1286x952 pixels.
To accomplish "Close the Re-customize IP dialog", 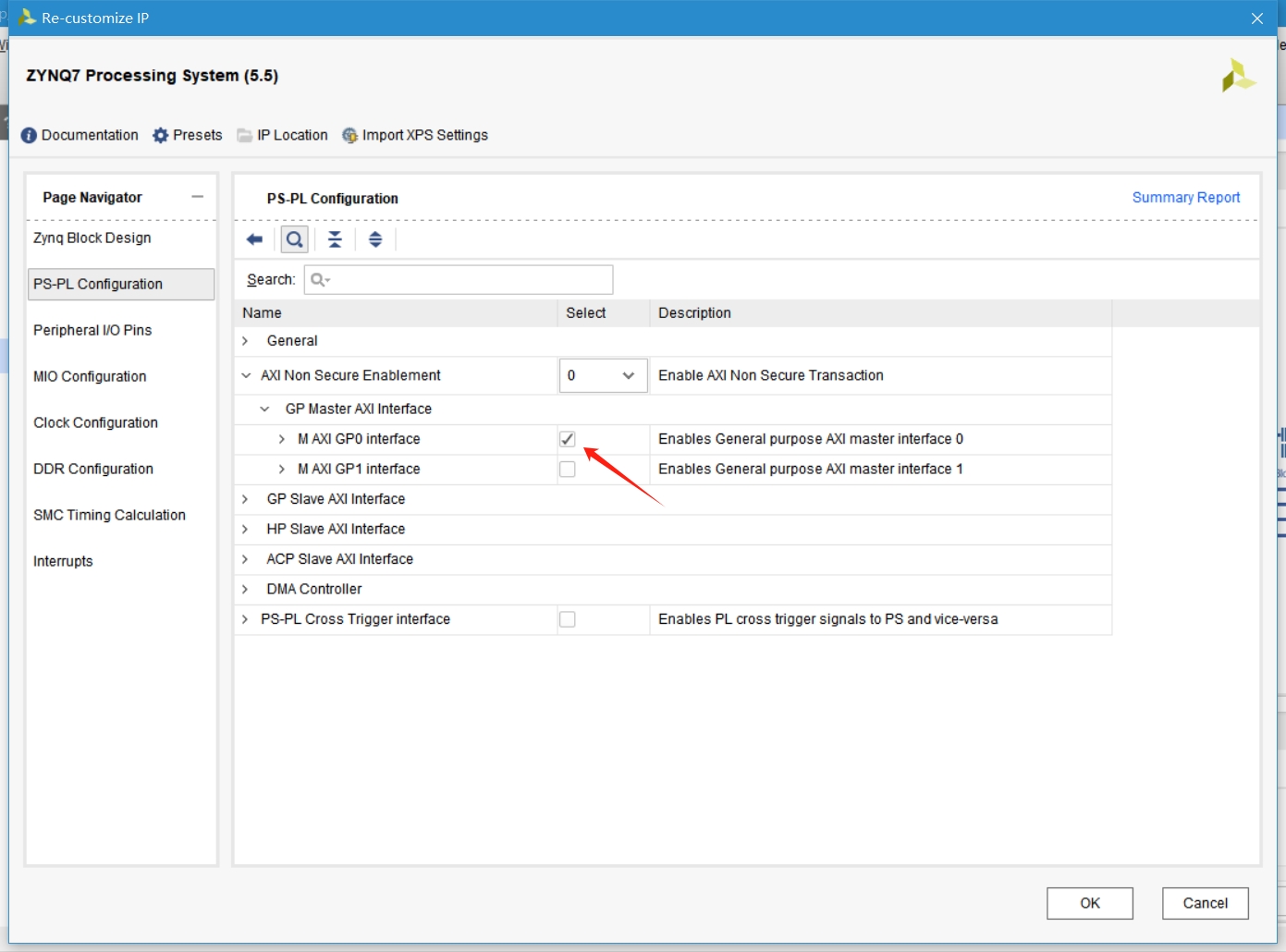I will point(1257,18).
